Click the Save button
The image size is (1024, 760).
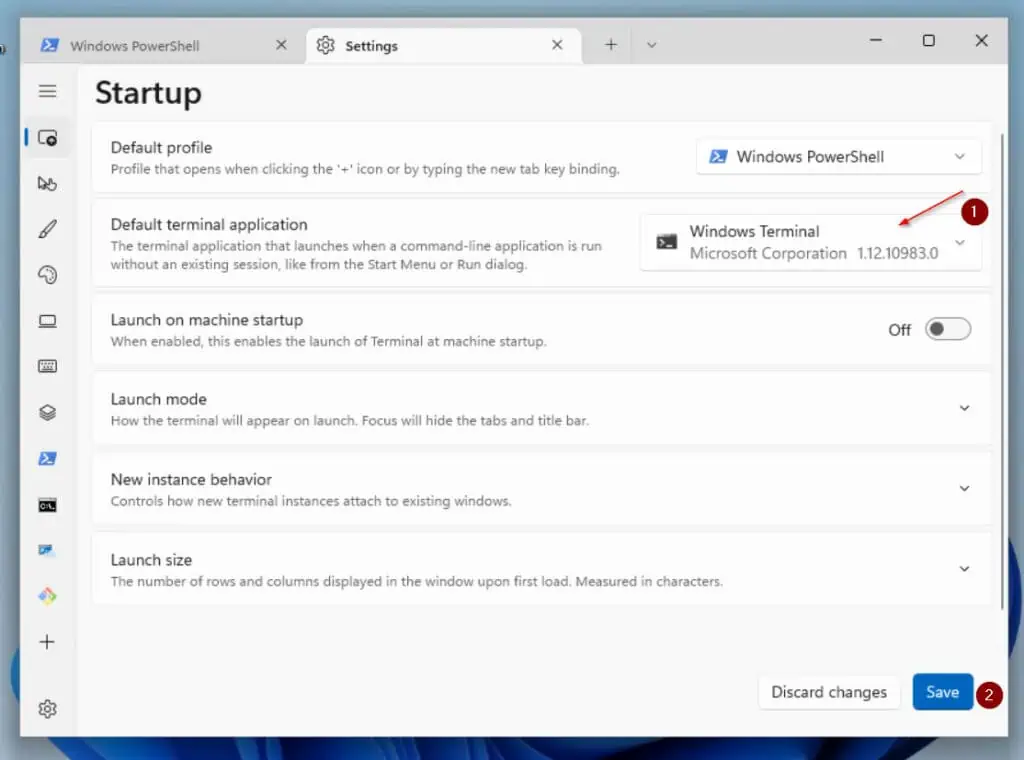tap(942, 691)
